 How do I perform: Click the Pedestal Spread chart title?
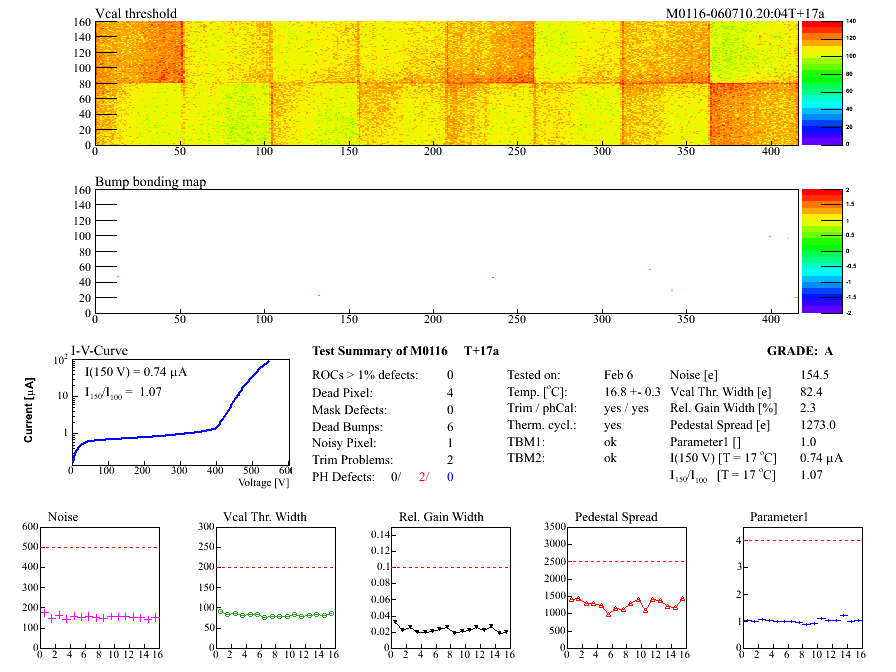[x=616, y=517]
